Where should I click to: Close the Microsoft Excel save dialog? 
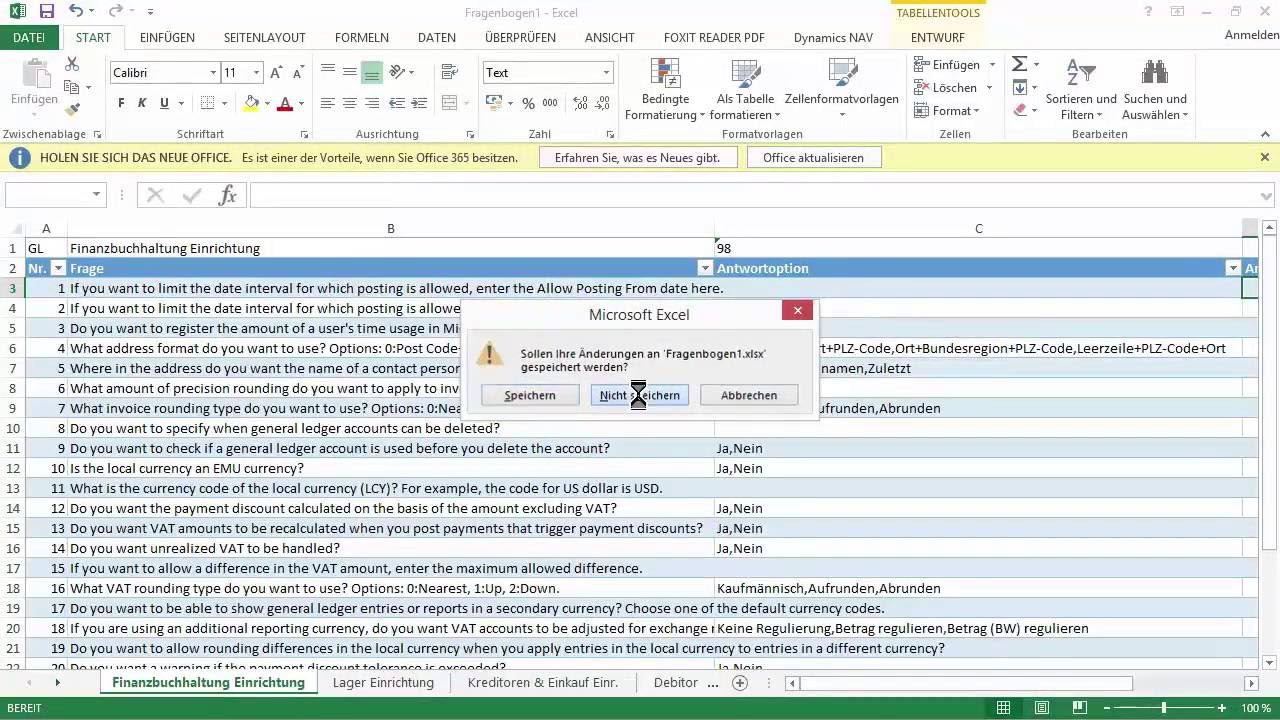point(797,311)
